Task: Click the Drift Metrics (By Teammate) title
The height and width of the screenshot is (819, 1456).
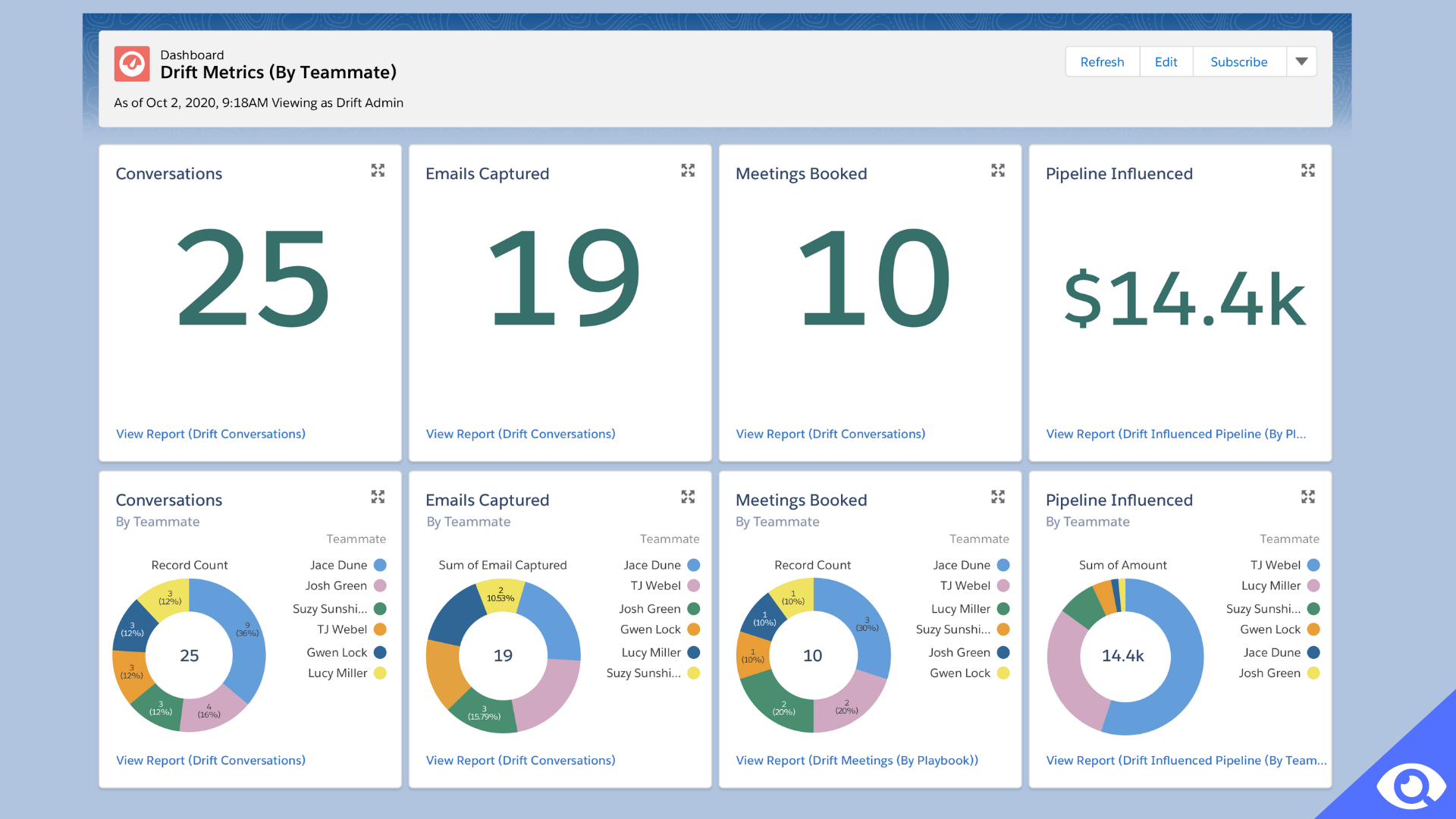Action: click(278, 72)
